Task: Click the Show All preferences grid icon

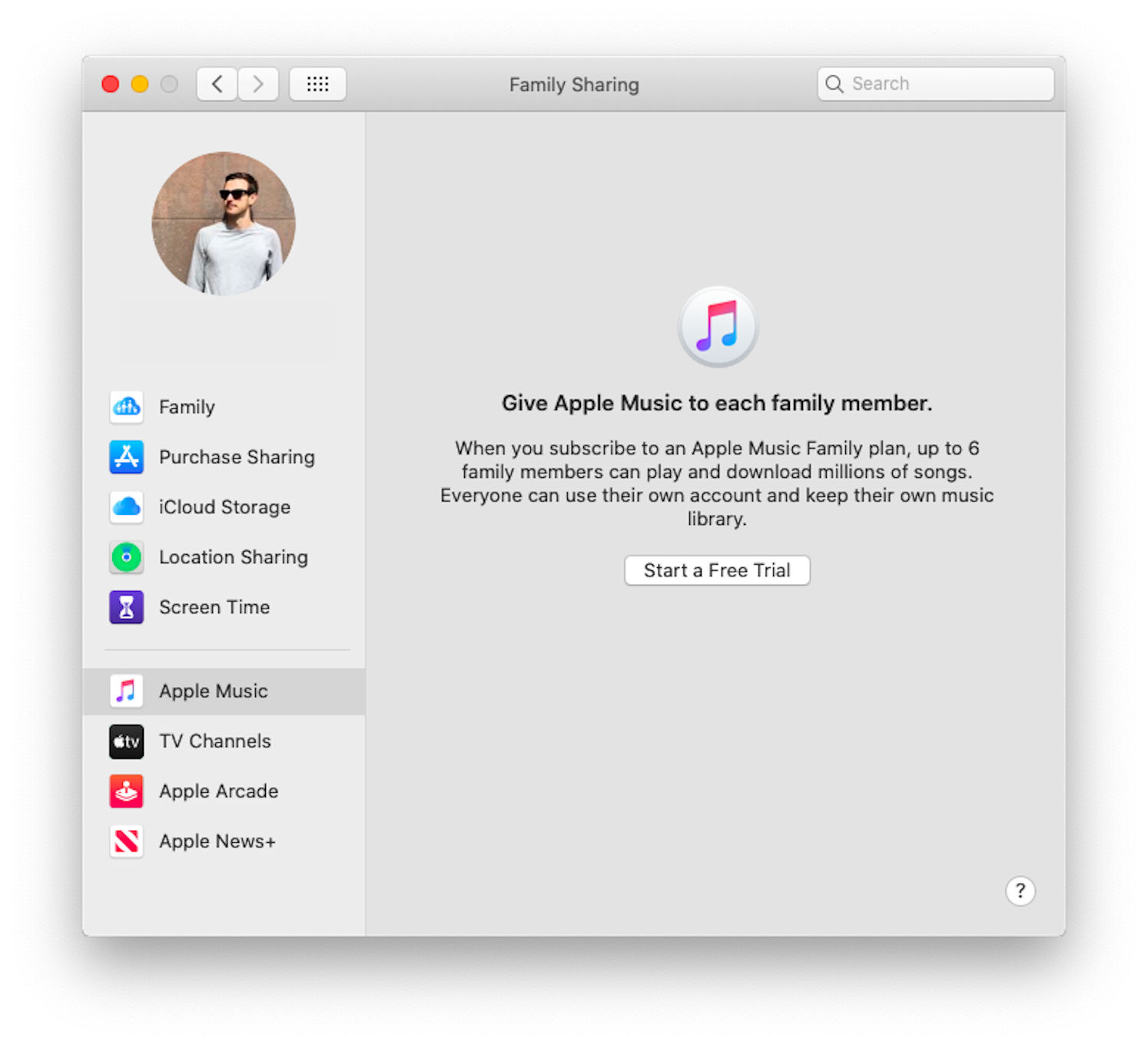Action: click(317, 84)
